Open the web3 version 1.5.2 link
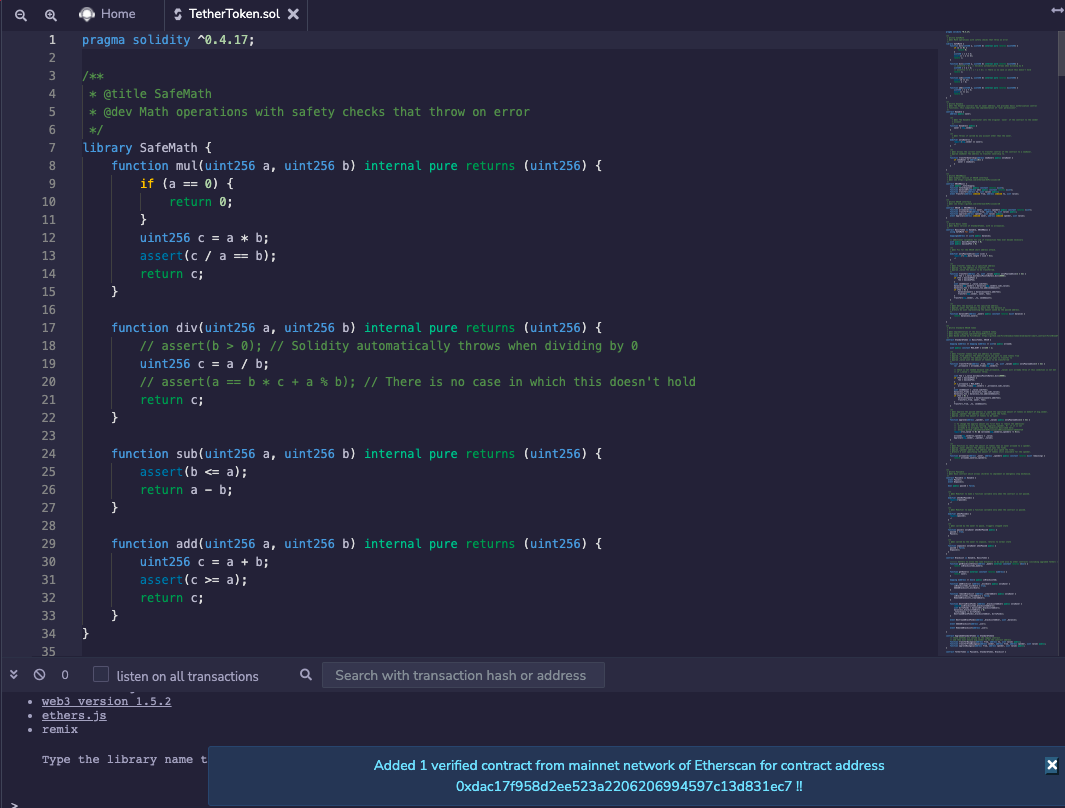 [106, 701]
